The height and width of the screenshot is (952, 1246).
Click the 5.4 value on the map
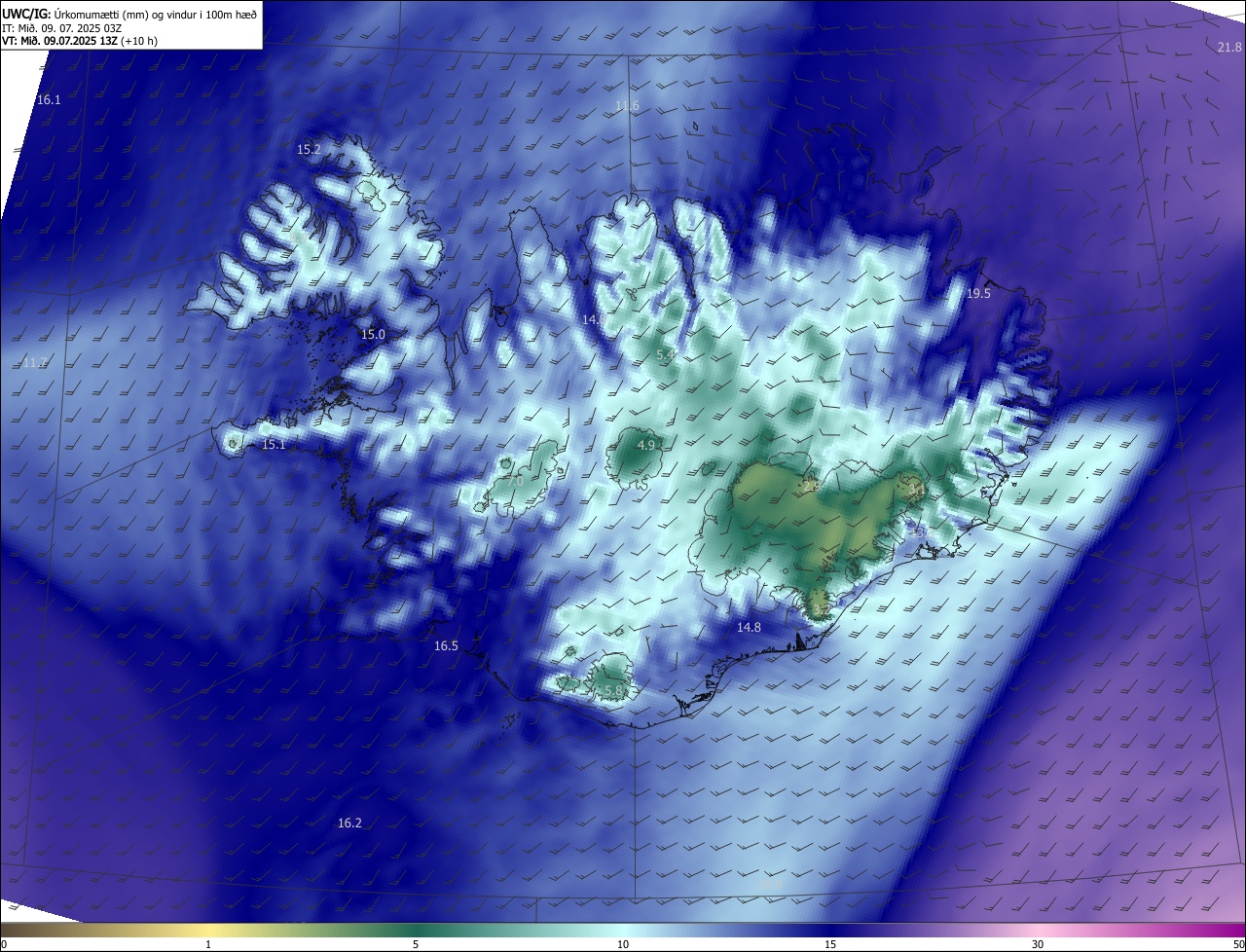(x=666, y=355)
